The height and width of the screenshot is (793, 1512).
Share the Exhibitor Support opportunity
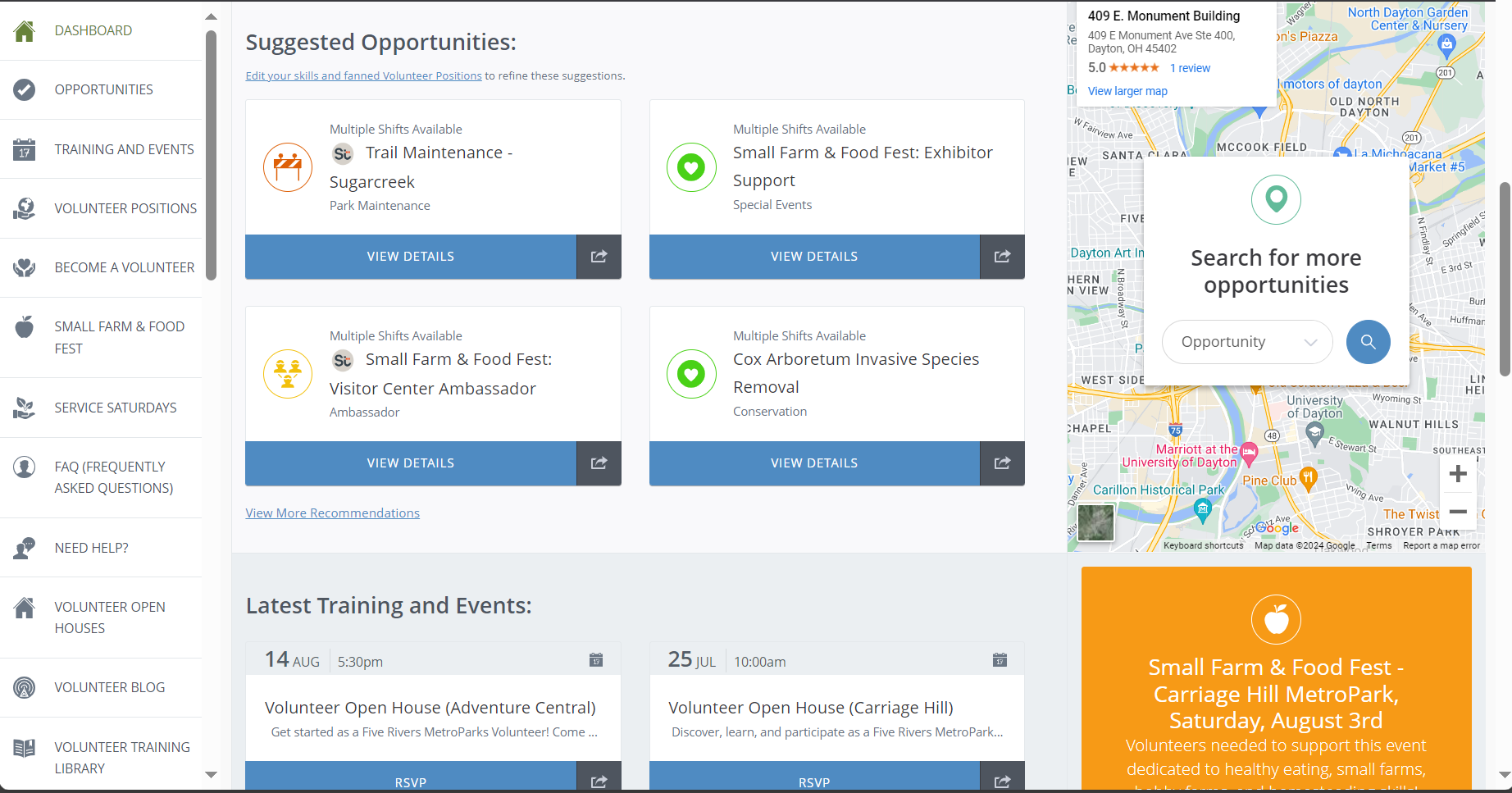[x=1003, y=257]
